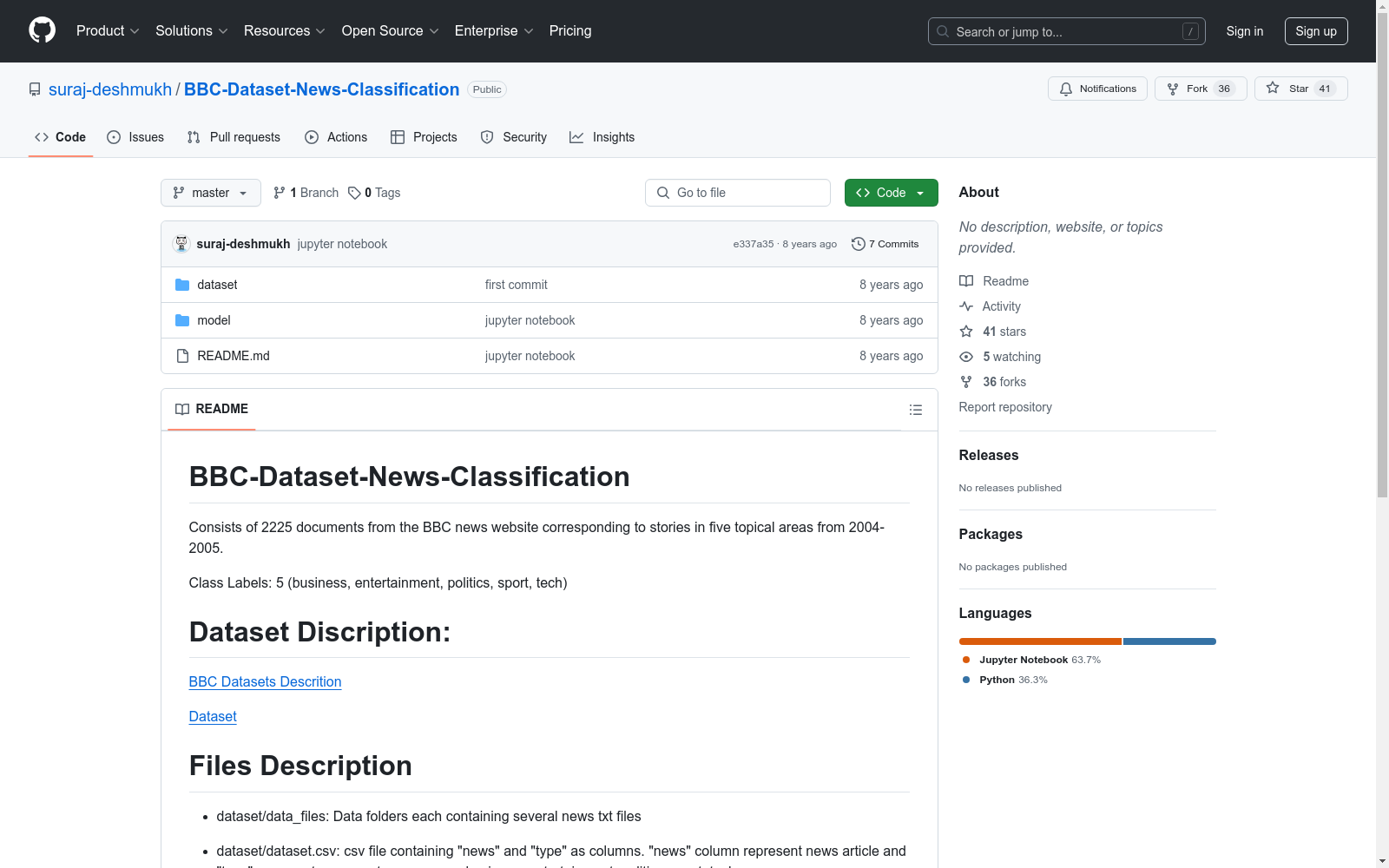
Task: Open the Packages section heading
Action: coord(991,534)
